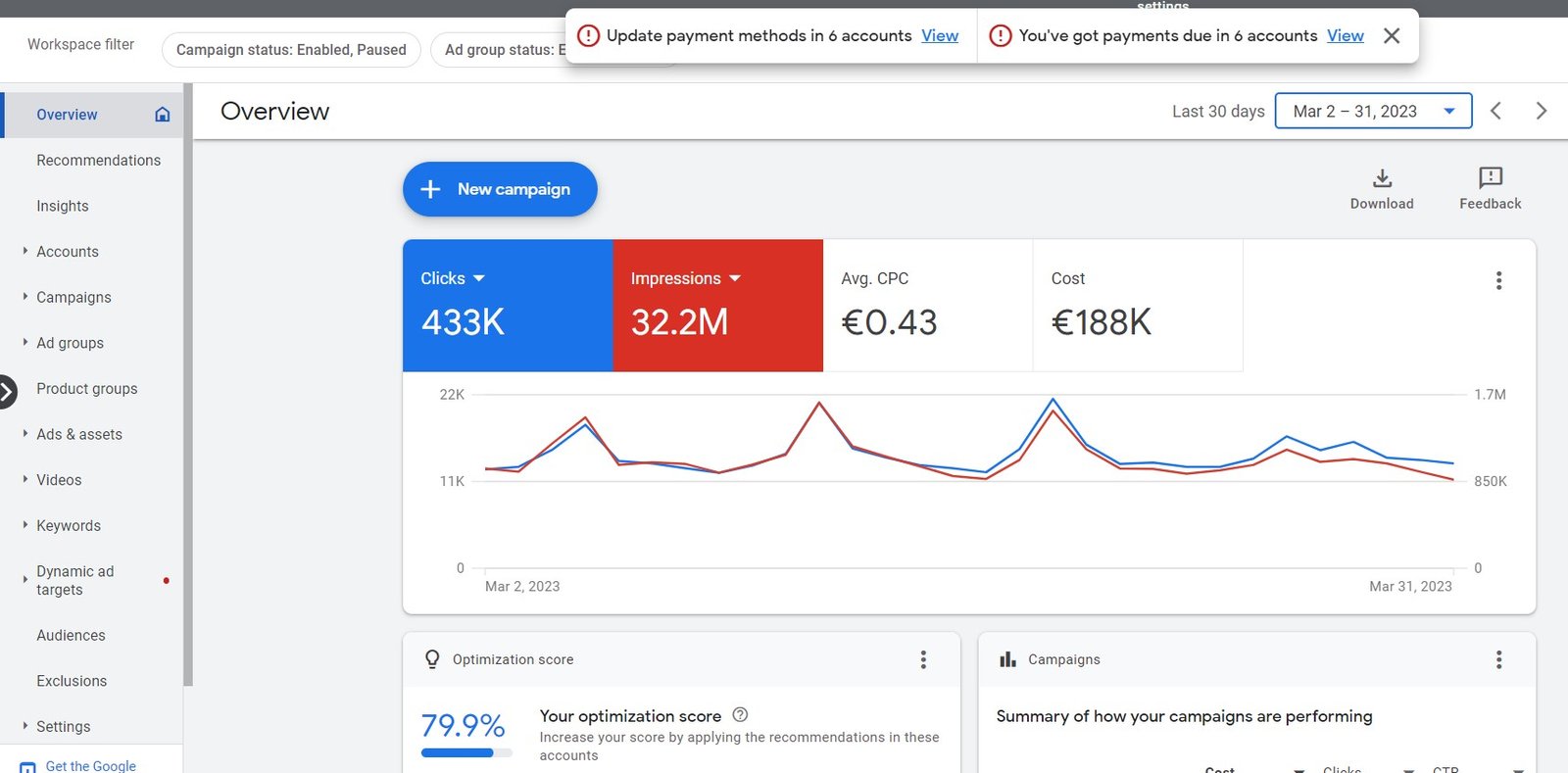Expand the Keywords sidebar section
Viewport: 1568px width, 773px height.
click(x=24, y=524)
